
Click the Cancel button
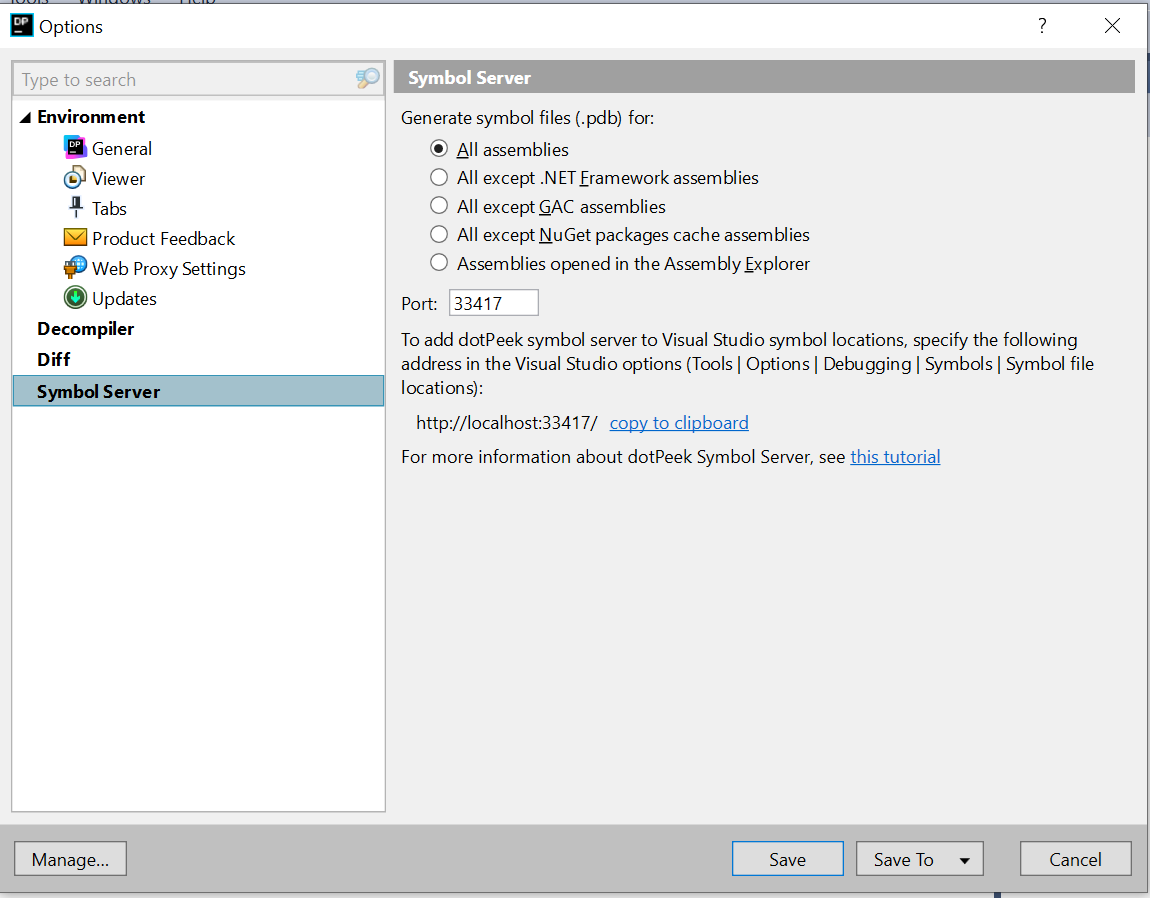(x=1075, y=859)
